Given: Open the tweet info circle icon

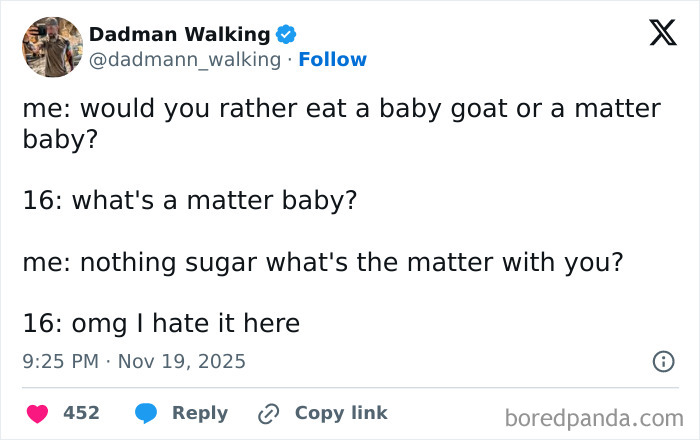Looking at the screenshot, I should [663, 362].
